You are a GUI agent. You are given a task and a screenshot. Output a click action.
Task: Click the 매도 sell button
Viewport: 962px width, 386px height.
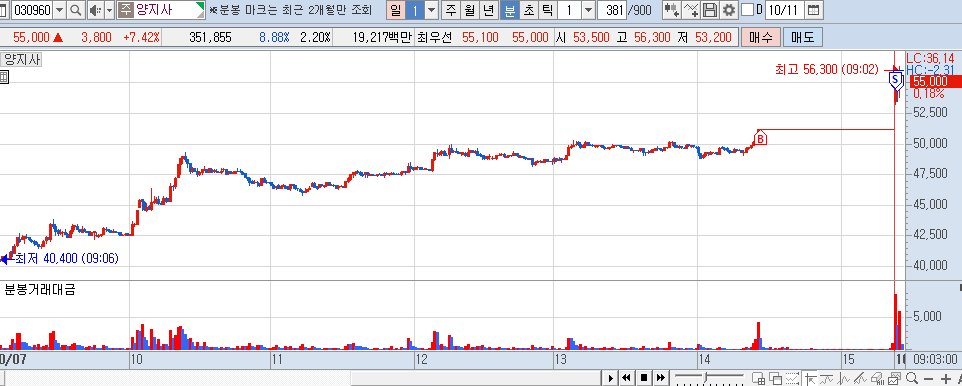coord(802,37)
